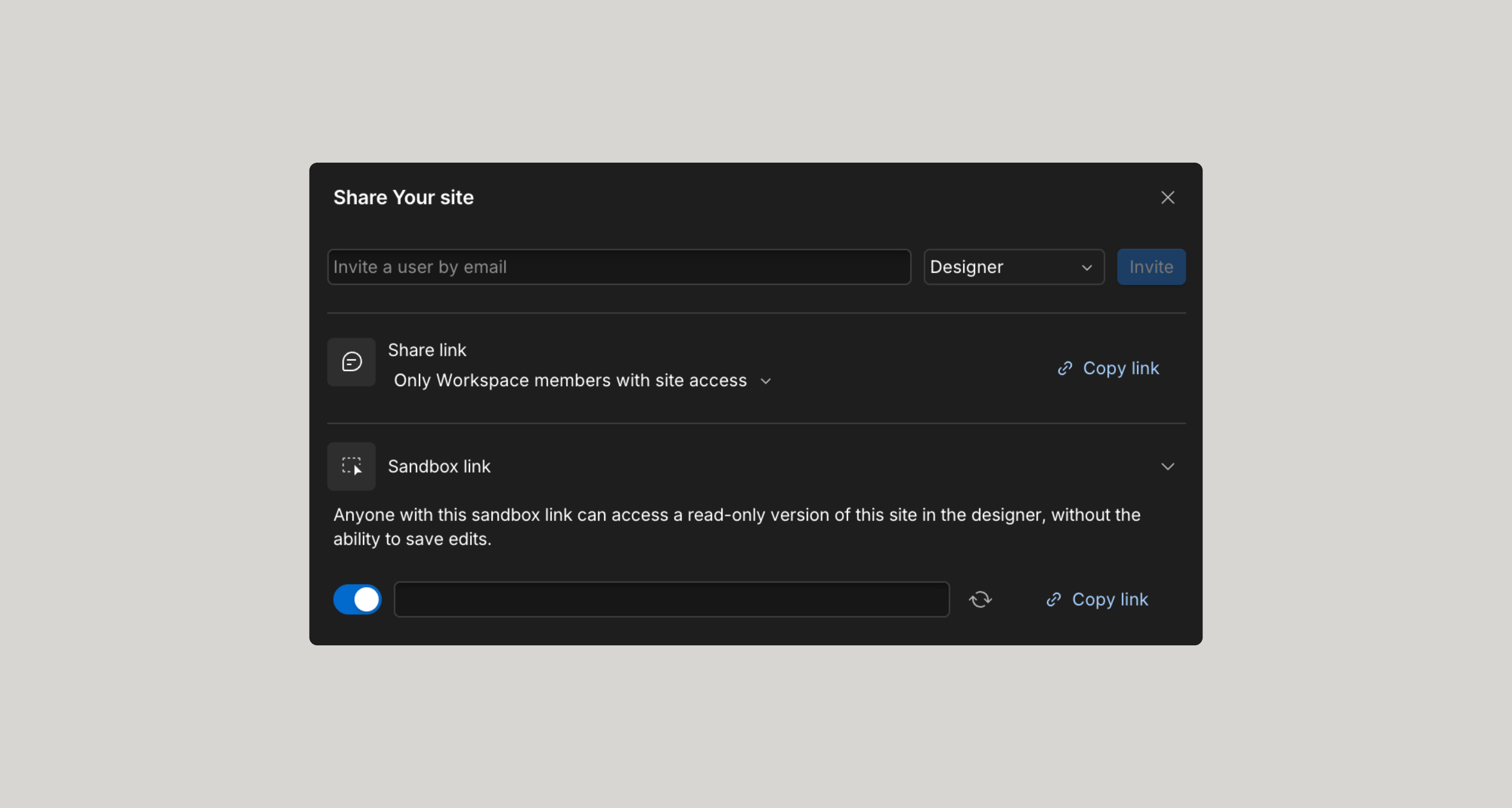Copy the sandbox link via Copy link
The width and height of the screenshot is (1512, 808).
1109,599
